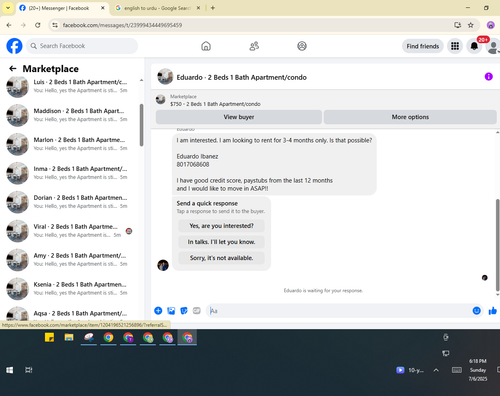Open Marlon conversation in the list
The width and height of the screenshot is (500, 396).
71,144
